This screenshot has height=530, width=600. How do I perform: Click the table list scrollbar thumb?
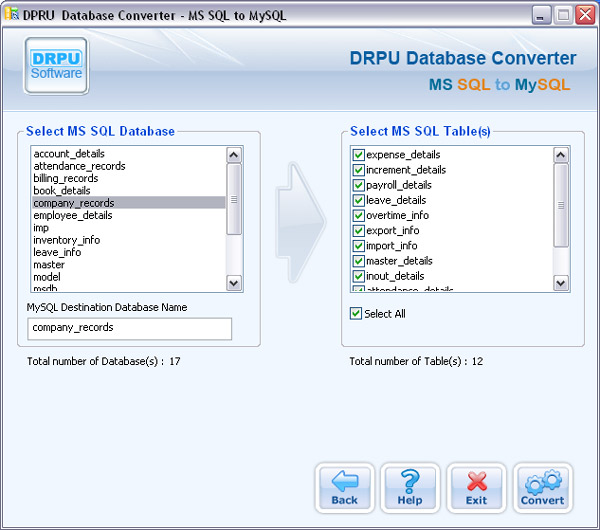tap(561, 205)
